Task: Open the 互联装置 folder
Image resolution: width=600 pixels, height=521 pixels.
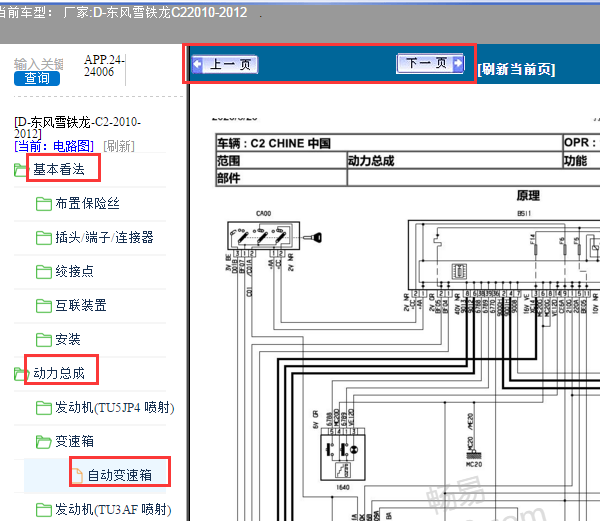Action: [x=81, y=305]
